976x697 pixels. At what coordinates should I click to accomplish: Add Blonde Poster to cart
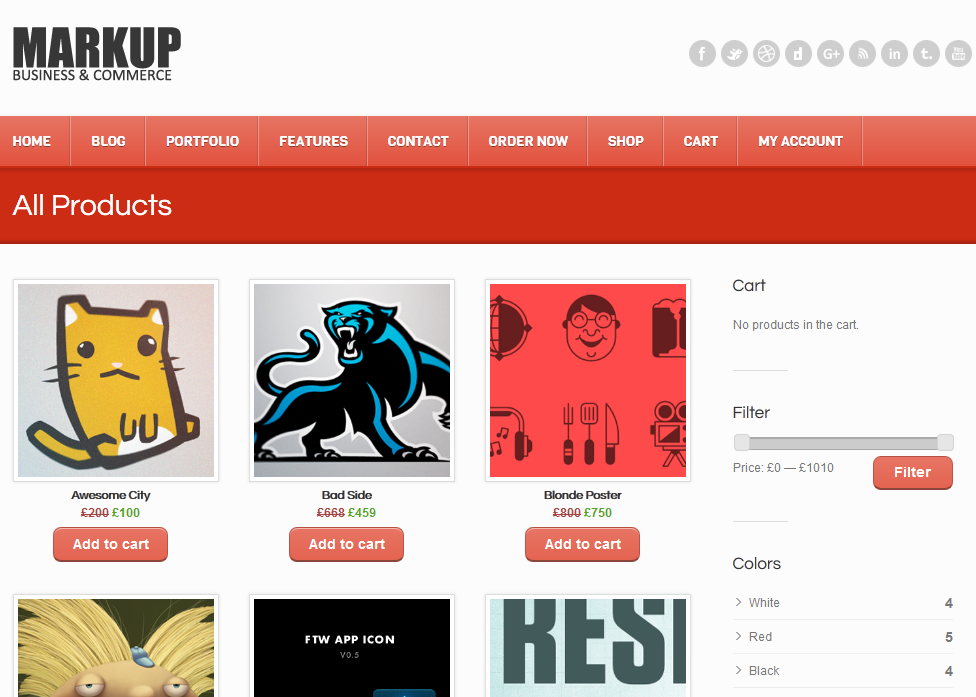tap(583, 545)
